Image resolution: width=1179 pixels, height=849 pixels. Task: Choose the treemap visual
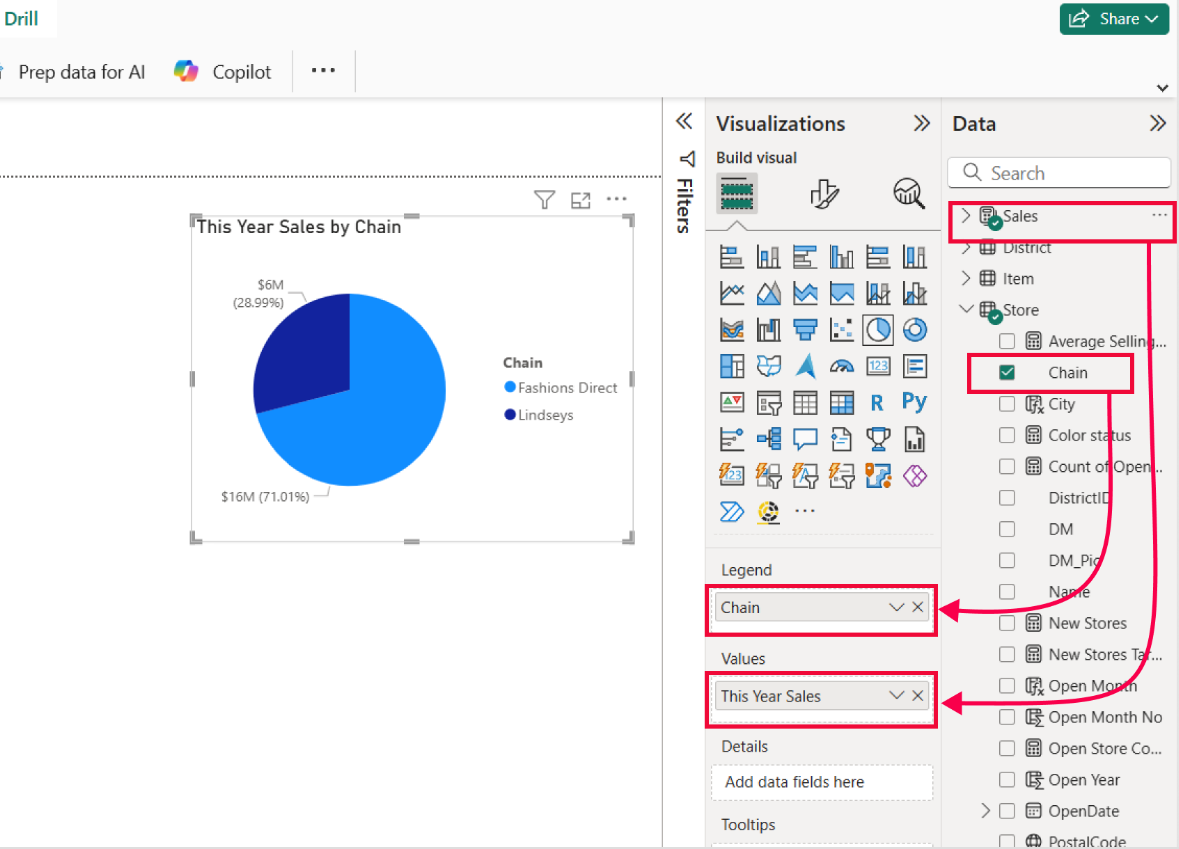pos(731,366)
